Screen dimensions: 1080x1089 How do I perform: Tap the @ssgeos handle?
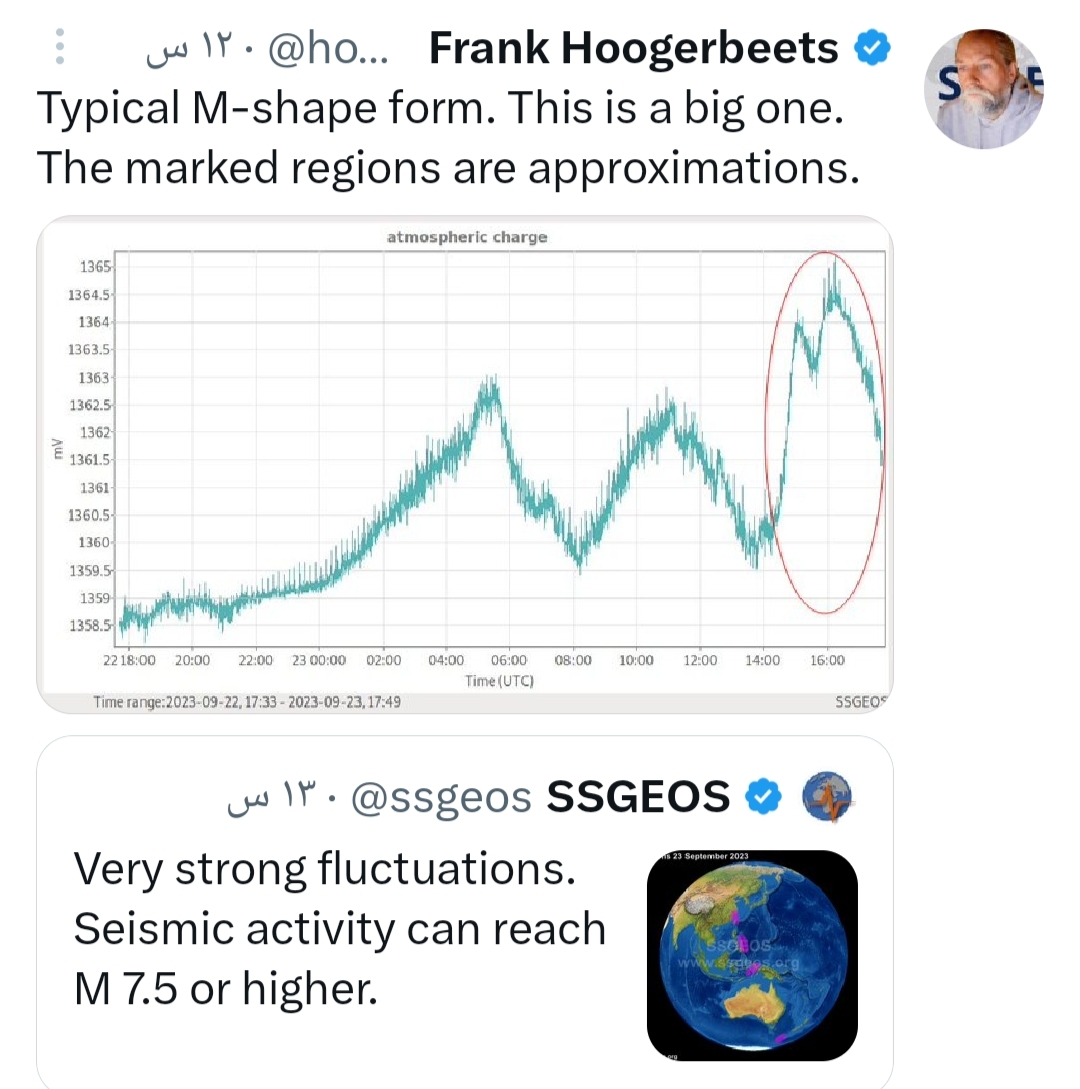pyautogui.click(x=442, y=797)
